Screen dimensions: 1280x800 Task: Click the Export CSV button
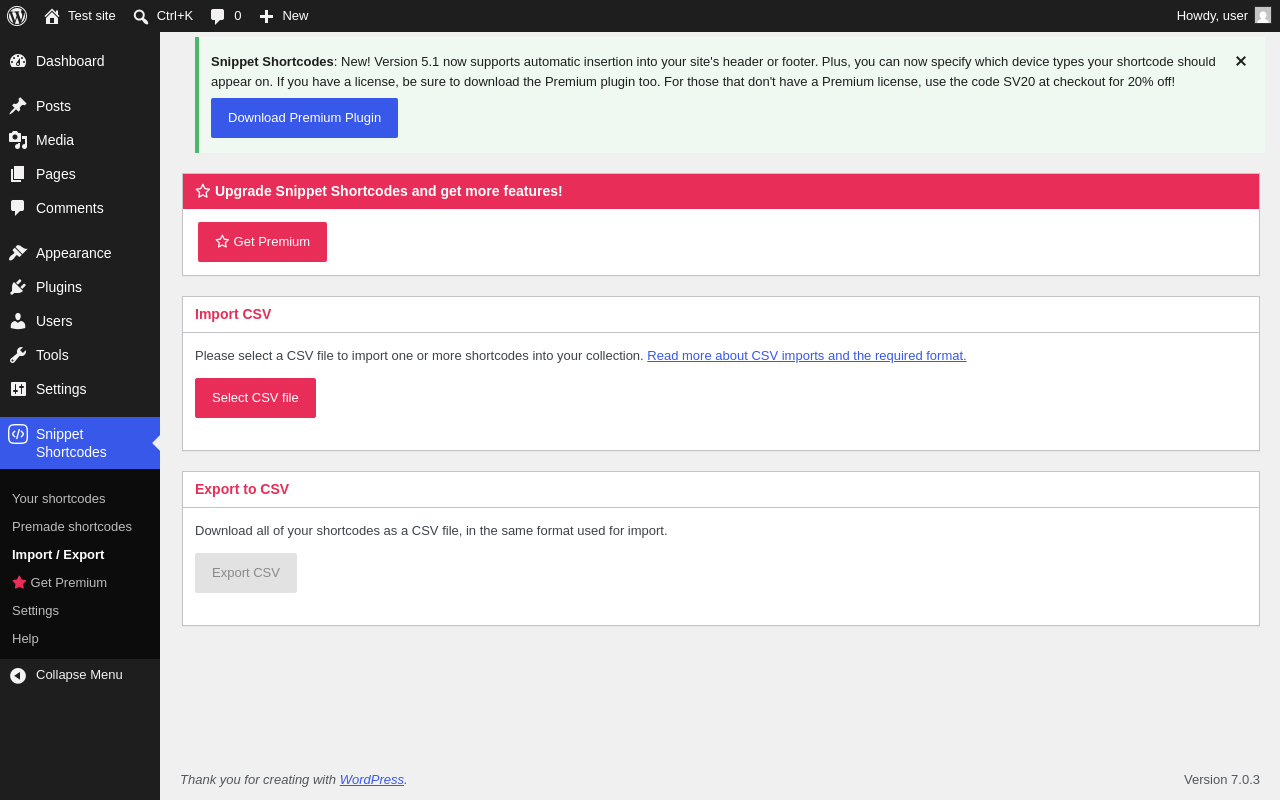coord(246,573)
